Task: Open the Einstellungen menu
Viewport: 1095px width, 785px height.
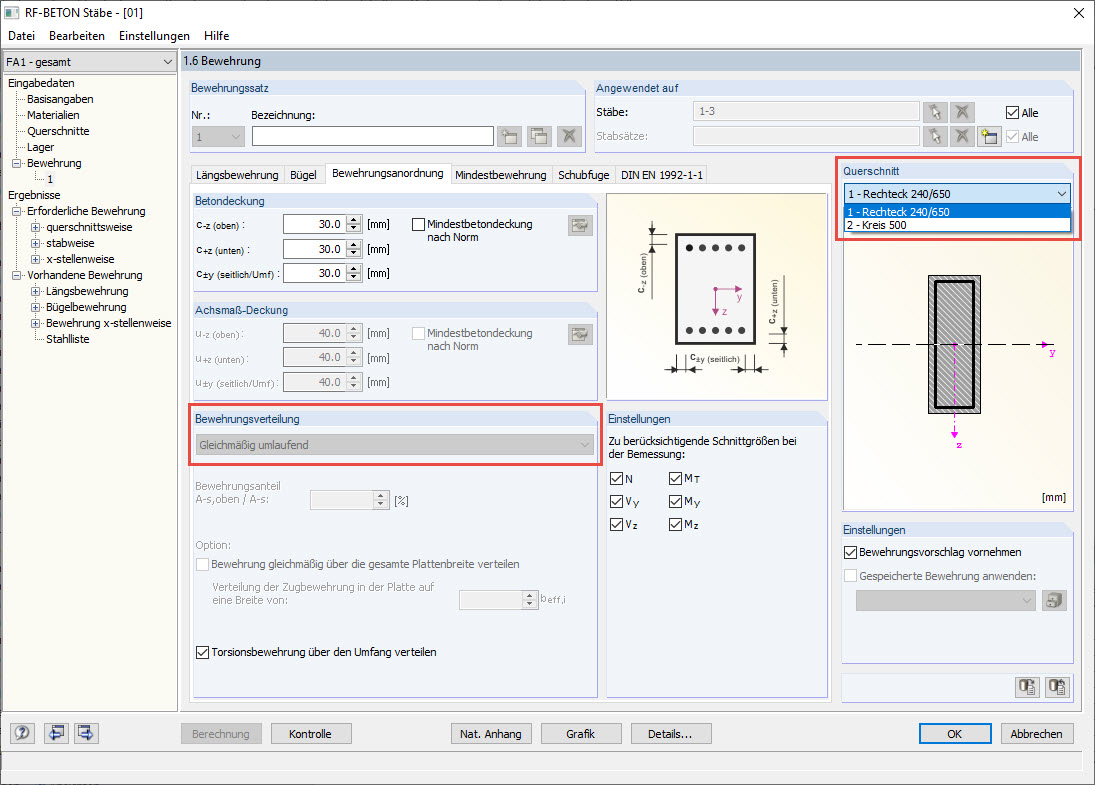Action: click(x=154, y=36)
